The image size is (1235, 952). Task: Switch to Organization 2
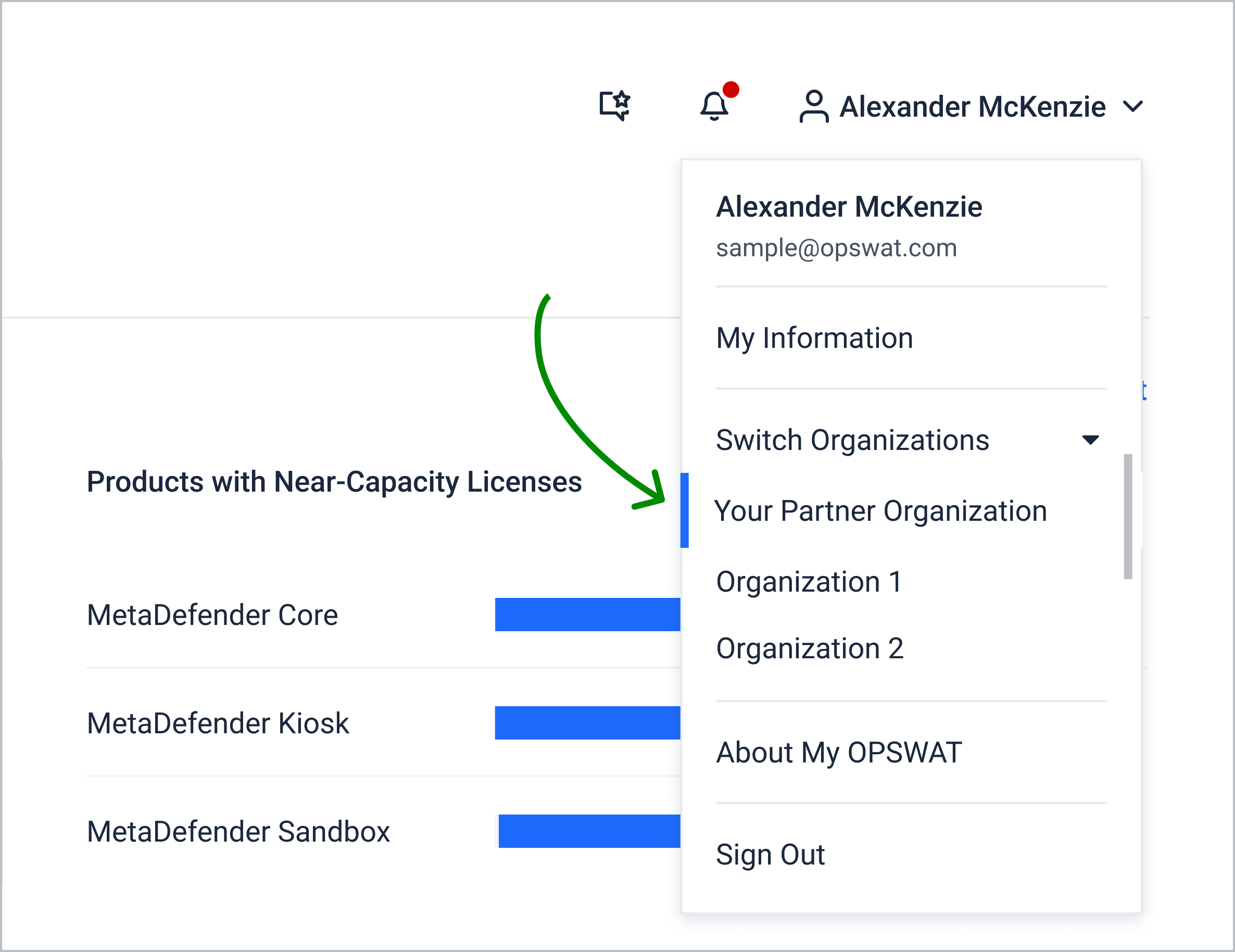[809, 648]
